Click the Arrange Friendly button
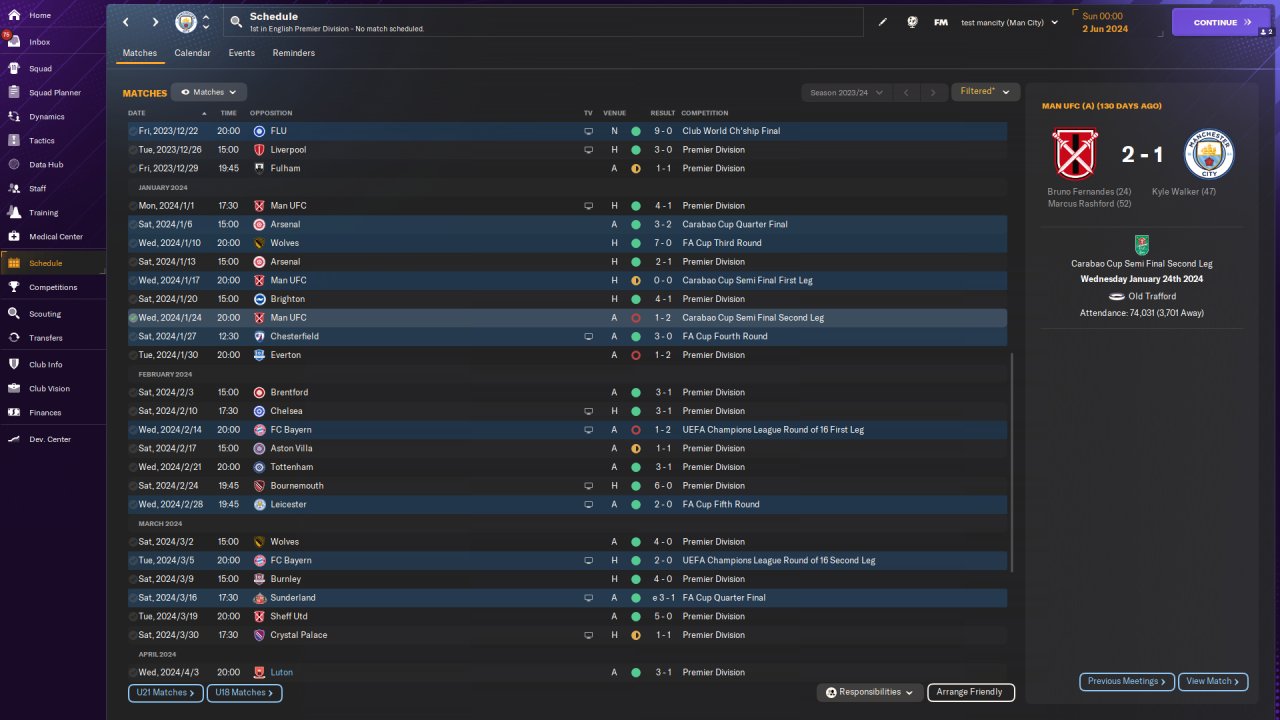 [971, 692]
